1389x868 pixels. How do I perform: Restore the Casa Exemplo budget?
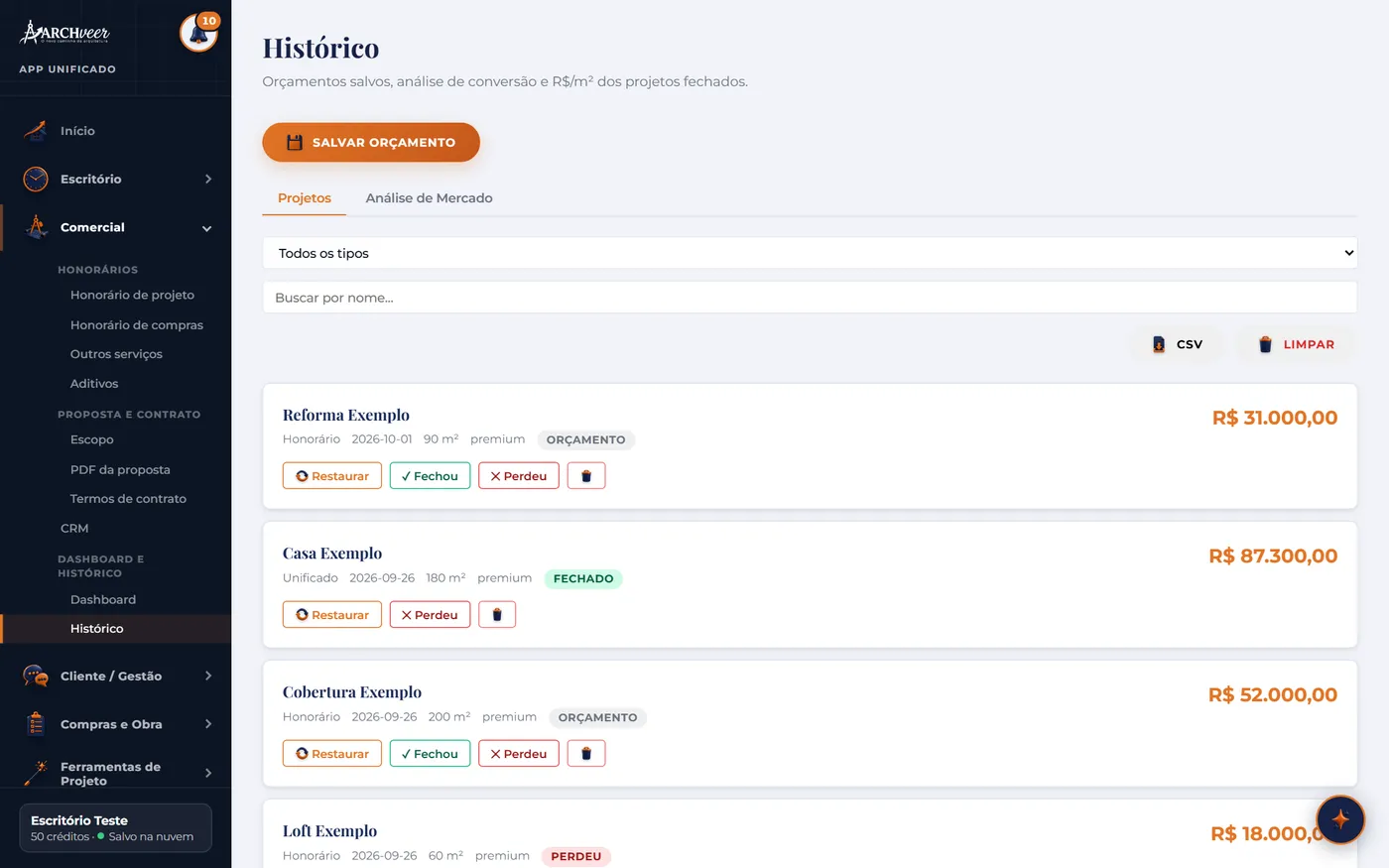pyautogui.click(x=332, y=615)
